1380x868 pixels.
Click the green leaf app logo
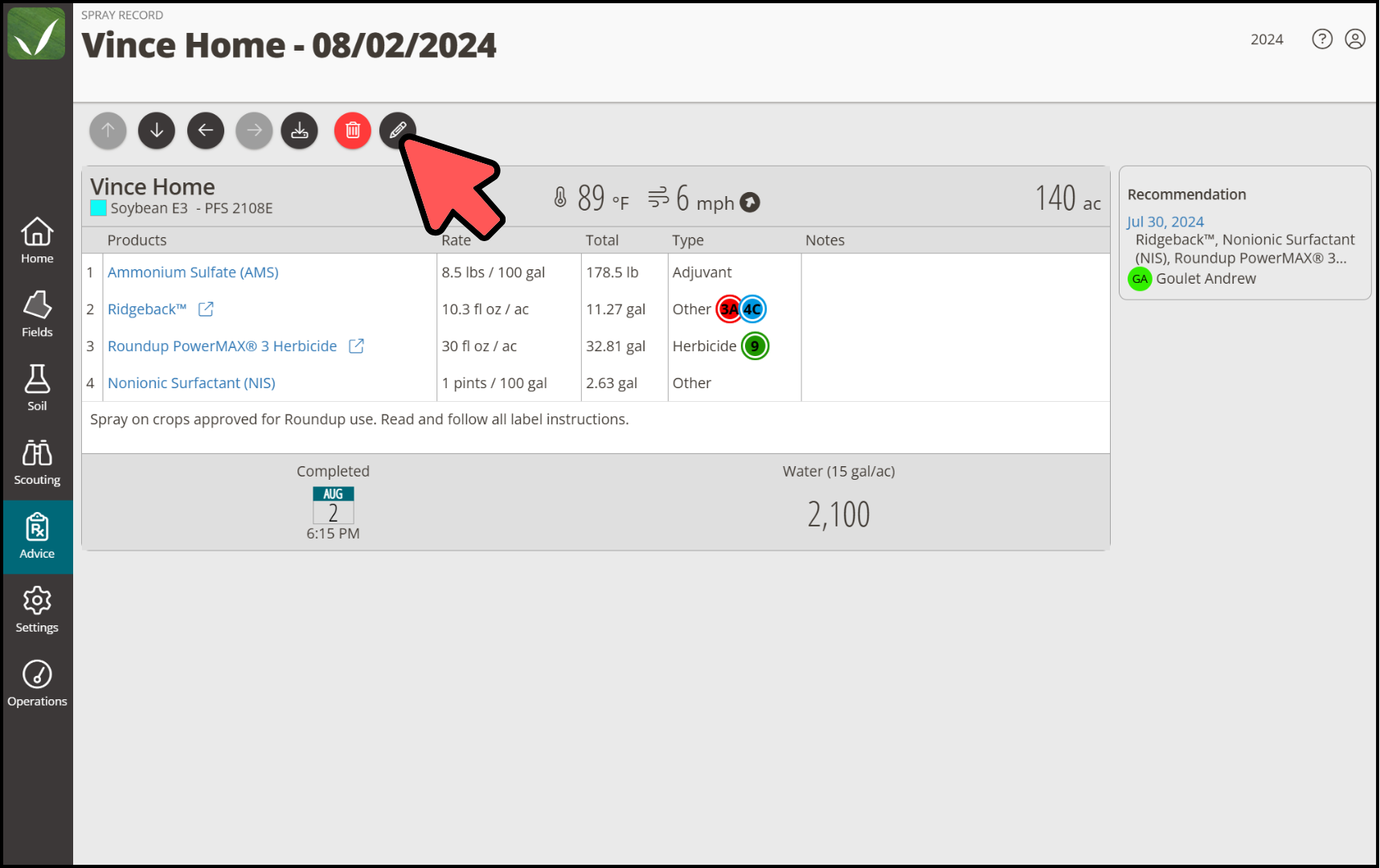click(x=37, y=34)
